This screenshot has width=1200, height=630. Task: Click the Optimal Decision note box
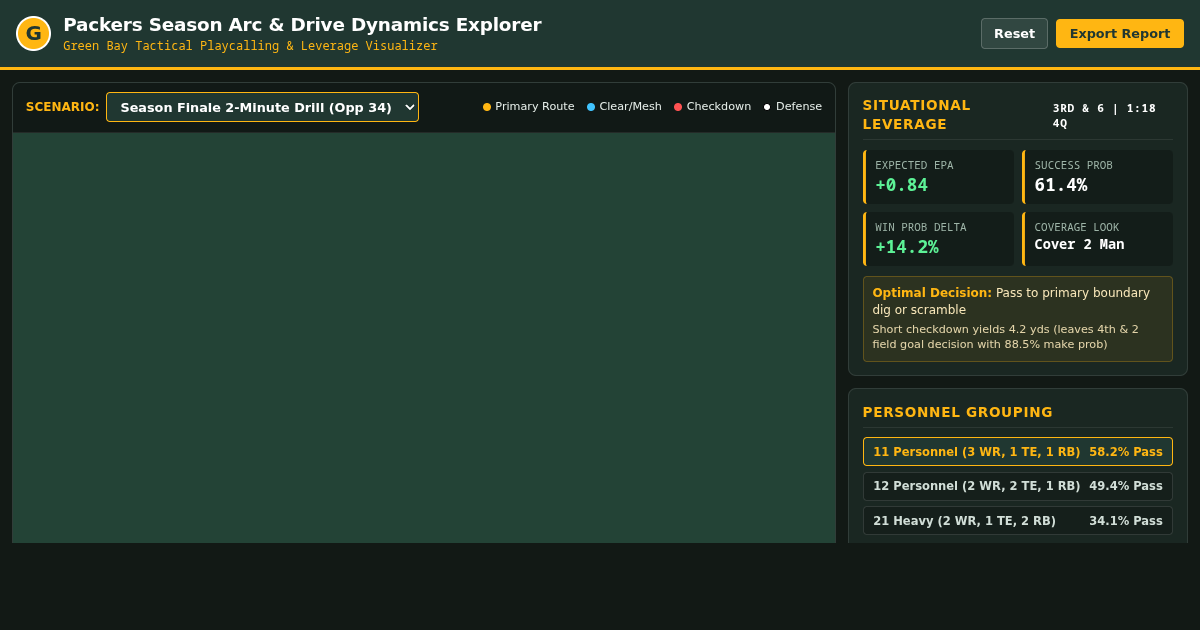point(1018,319)
